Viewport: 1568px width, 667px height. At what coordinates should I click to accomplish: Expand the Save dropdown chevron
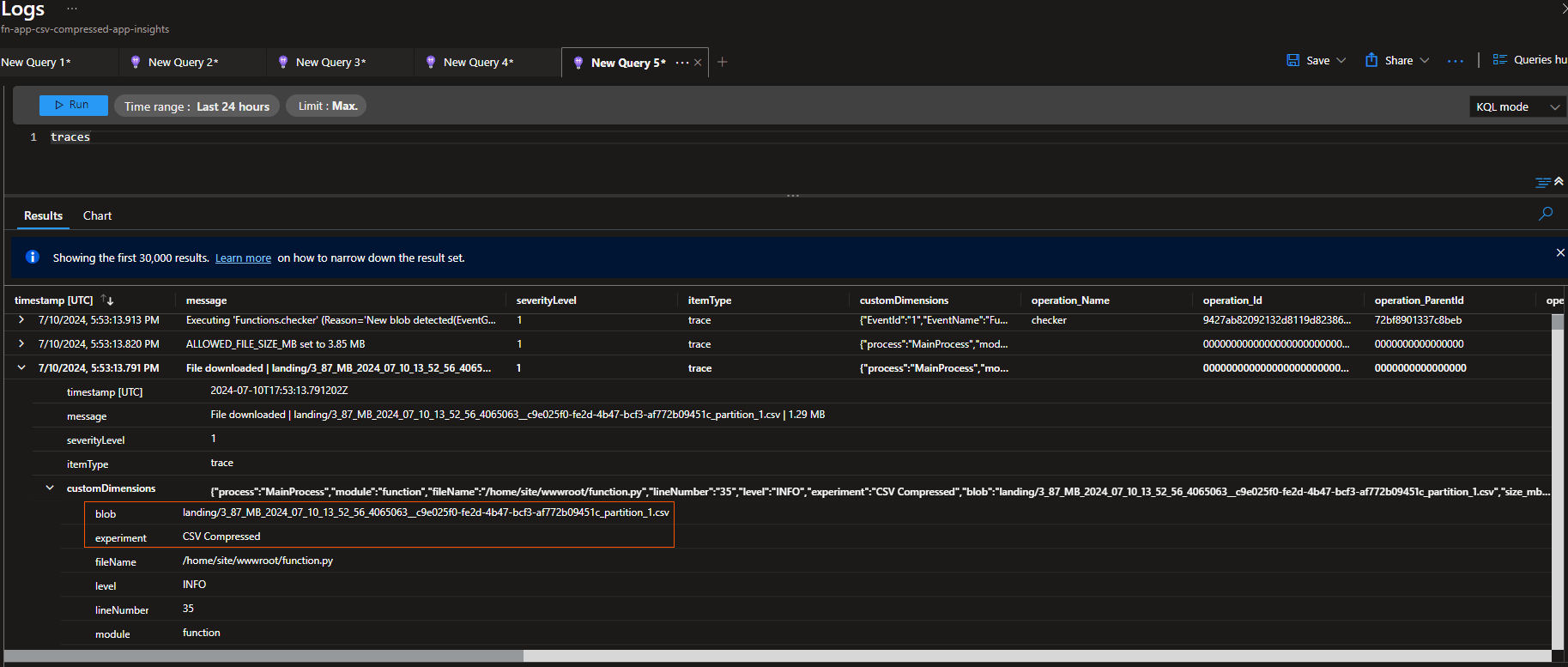coord(1341,60)
